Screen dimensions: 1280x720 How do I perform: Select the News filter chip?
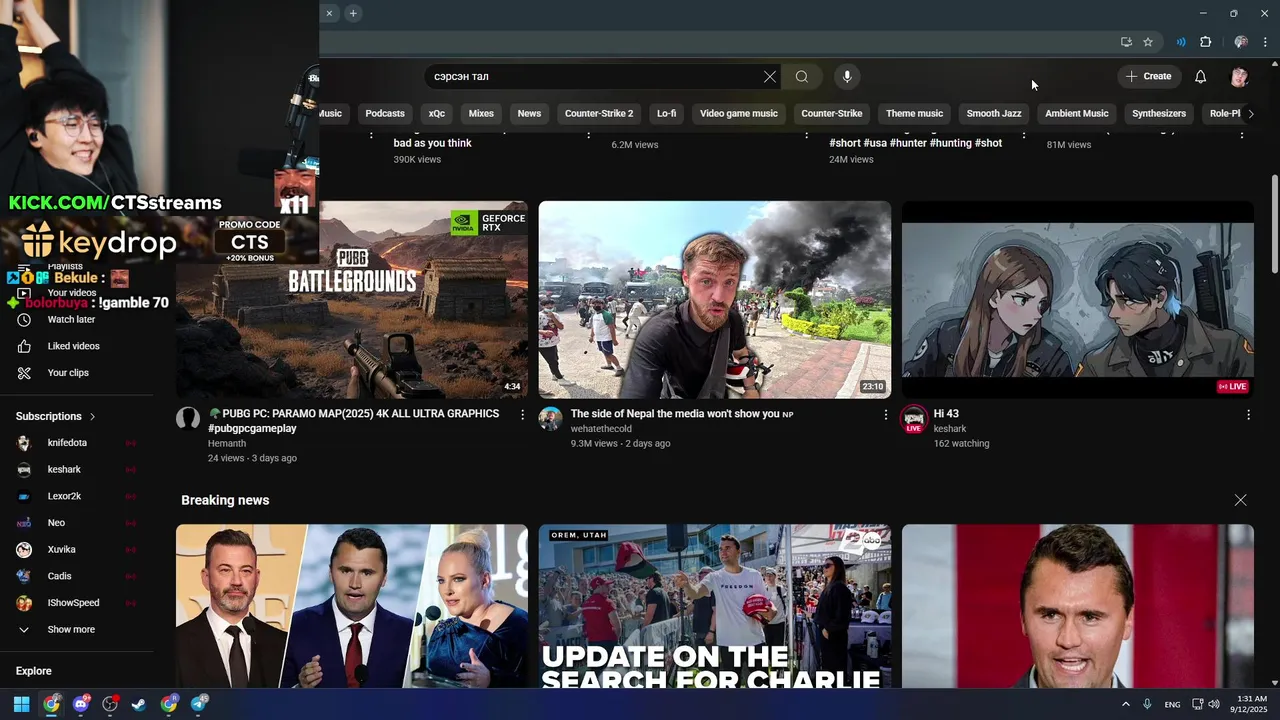[529, 114]
